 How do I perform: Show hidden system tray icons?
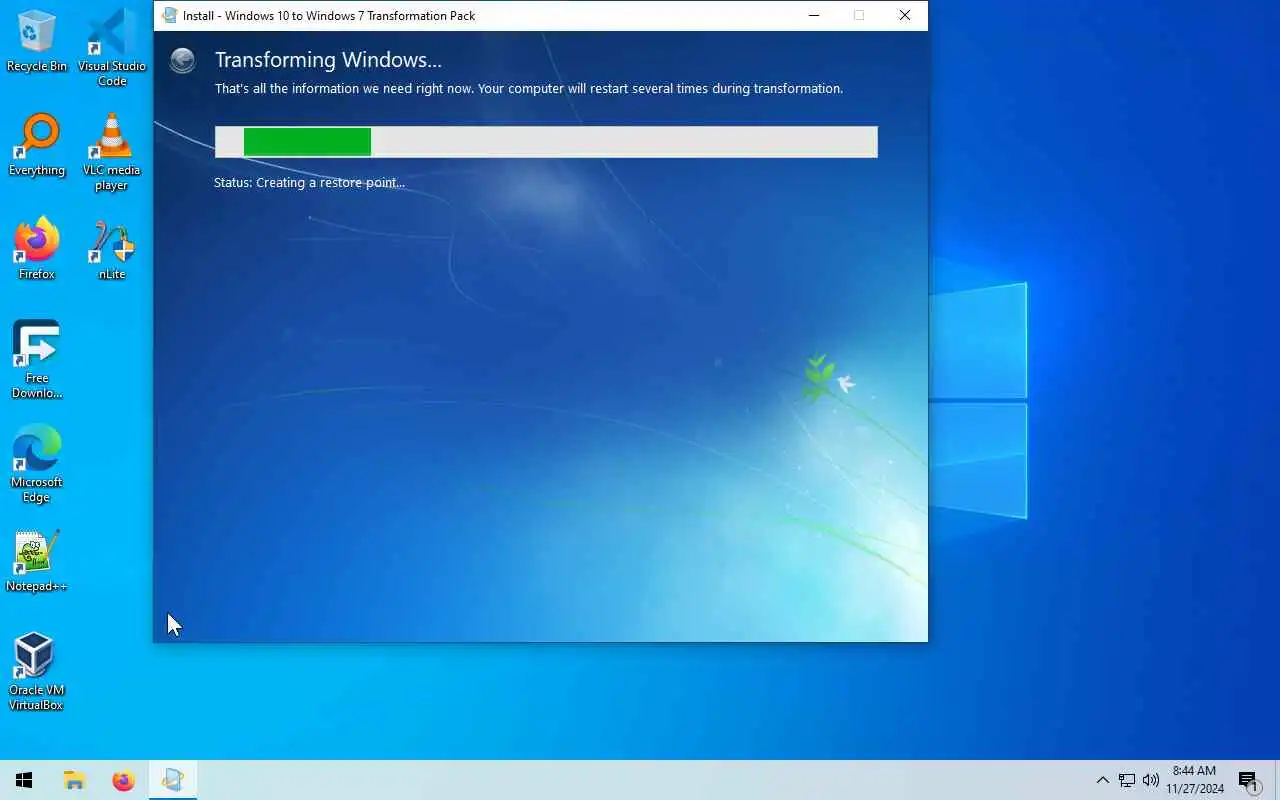tap(1102, 780)
